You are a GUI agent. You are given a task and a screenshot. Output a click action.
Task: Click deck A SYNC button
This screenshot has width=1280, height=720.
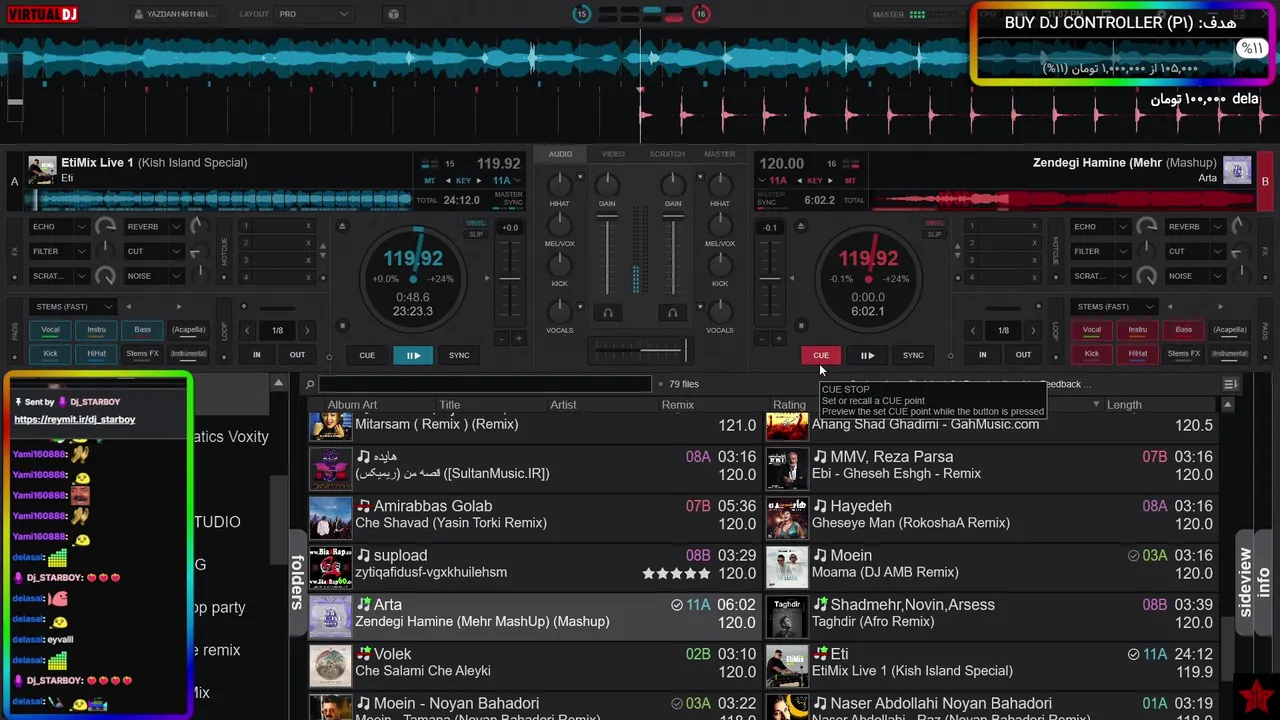click(x=459, y=355)
